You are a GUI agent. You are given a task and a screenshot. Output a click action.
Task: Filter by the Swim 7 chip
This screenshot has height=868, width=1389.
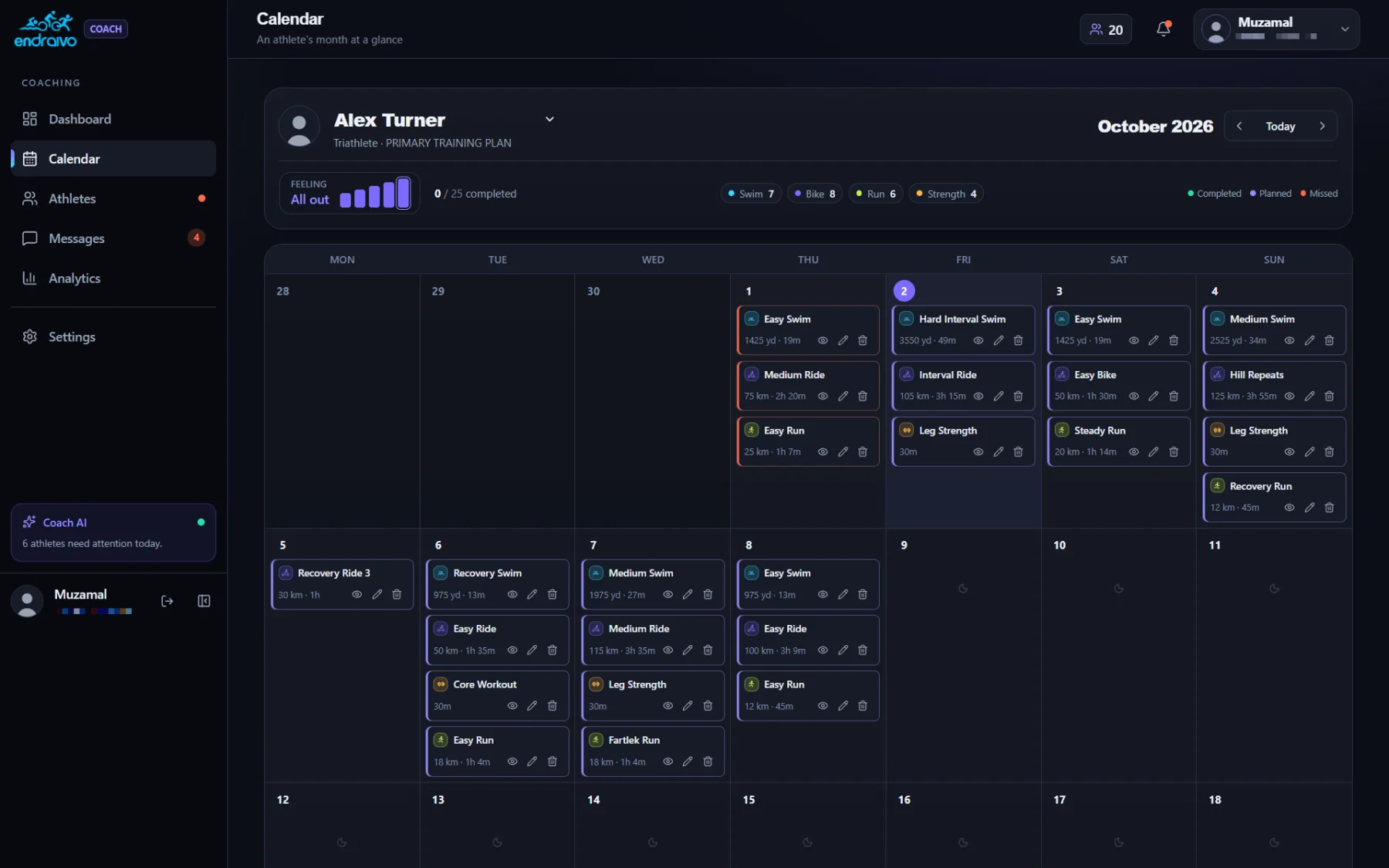point(751,194)
